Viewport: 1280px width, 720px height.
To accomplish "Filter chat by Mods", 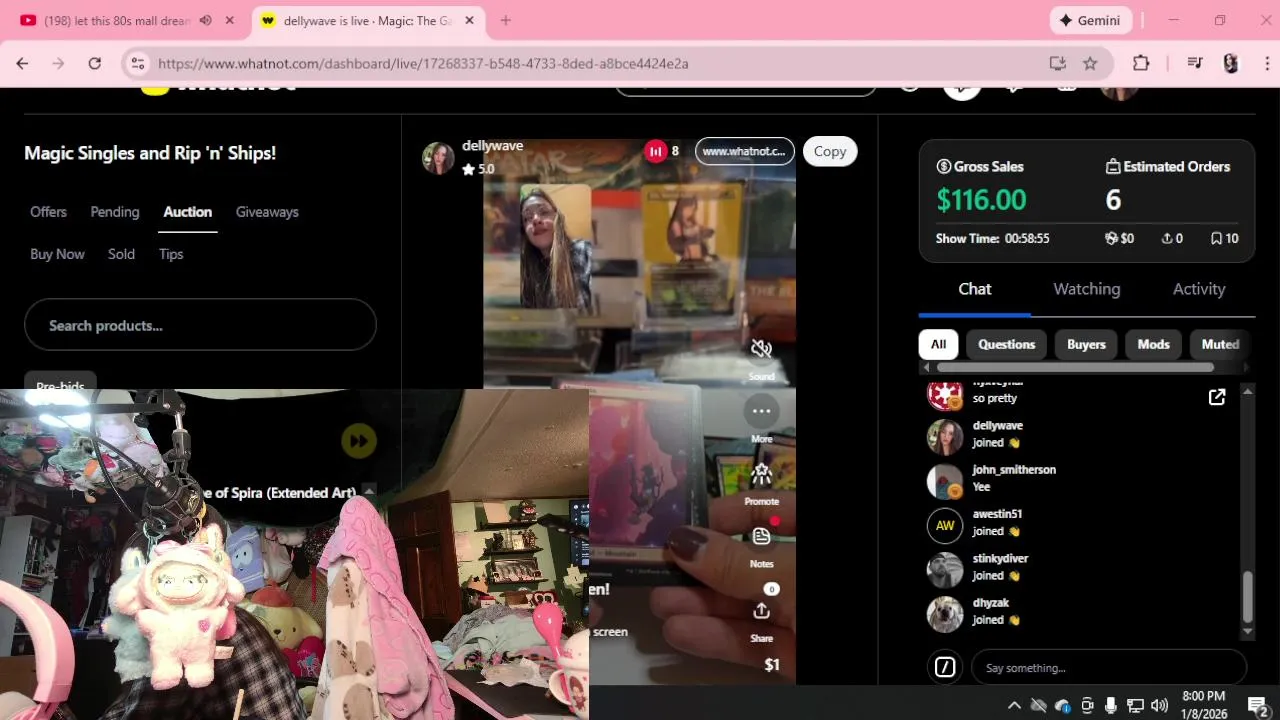I will (1153, 344).
